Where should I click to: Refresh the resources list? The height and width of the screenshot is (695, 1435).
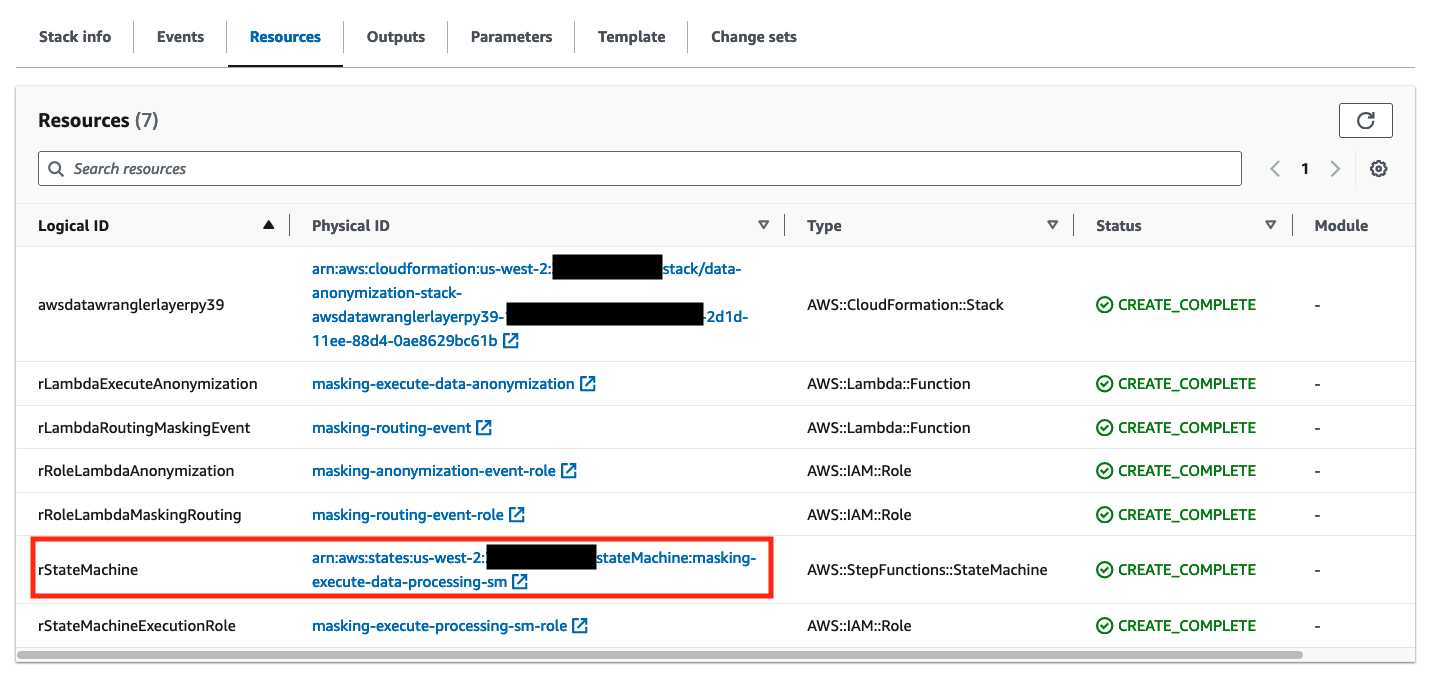coord(1365,120)
